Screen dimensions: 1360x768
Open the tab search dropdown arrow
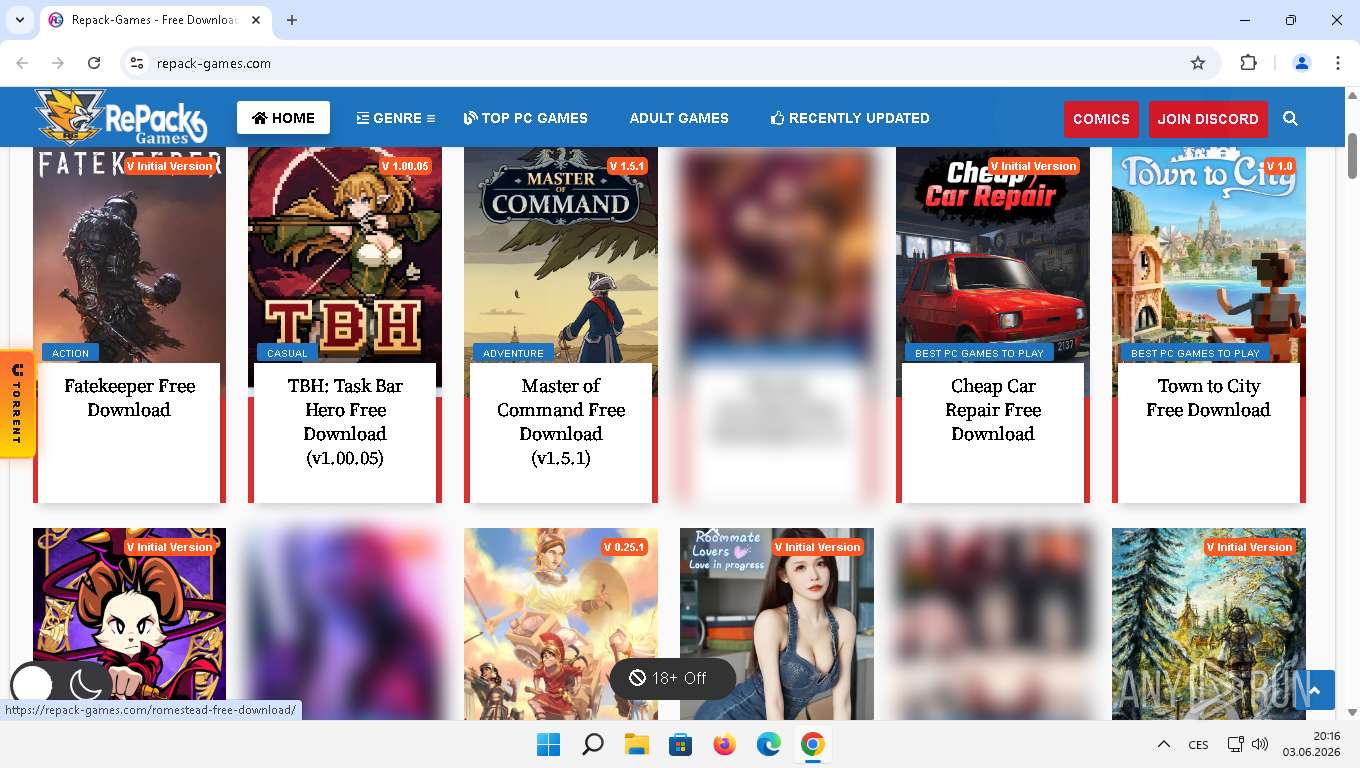pos(19,20)
